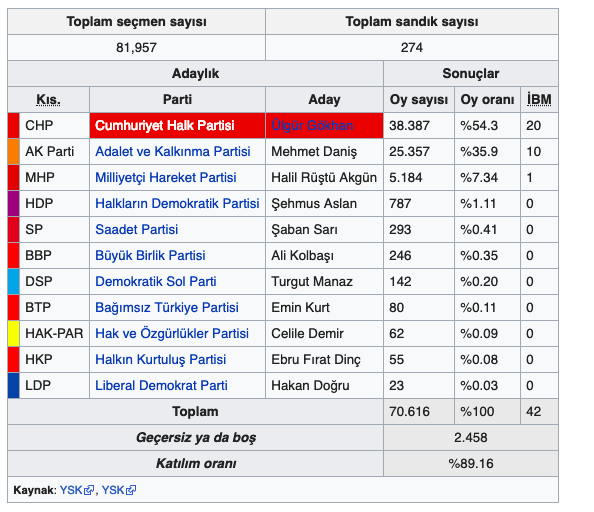The height and width of the screenshot is (512, 594).
Task: Click candidate name Şehmus Aslan
Action: click(314, 203)
